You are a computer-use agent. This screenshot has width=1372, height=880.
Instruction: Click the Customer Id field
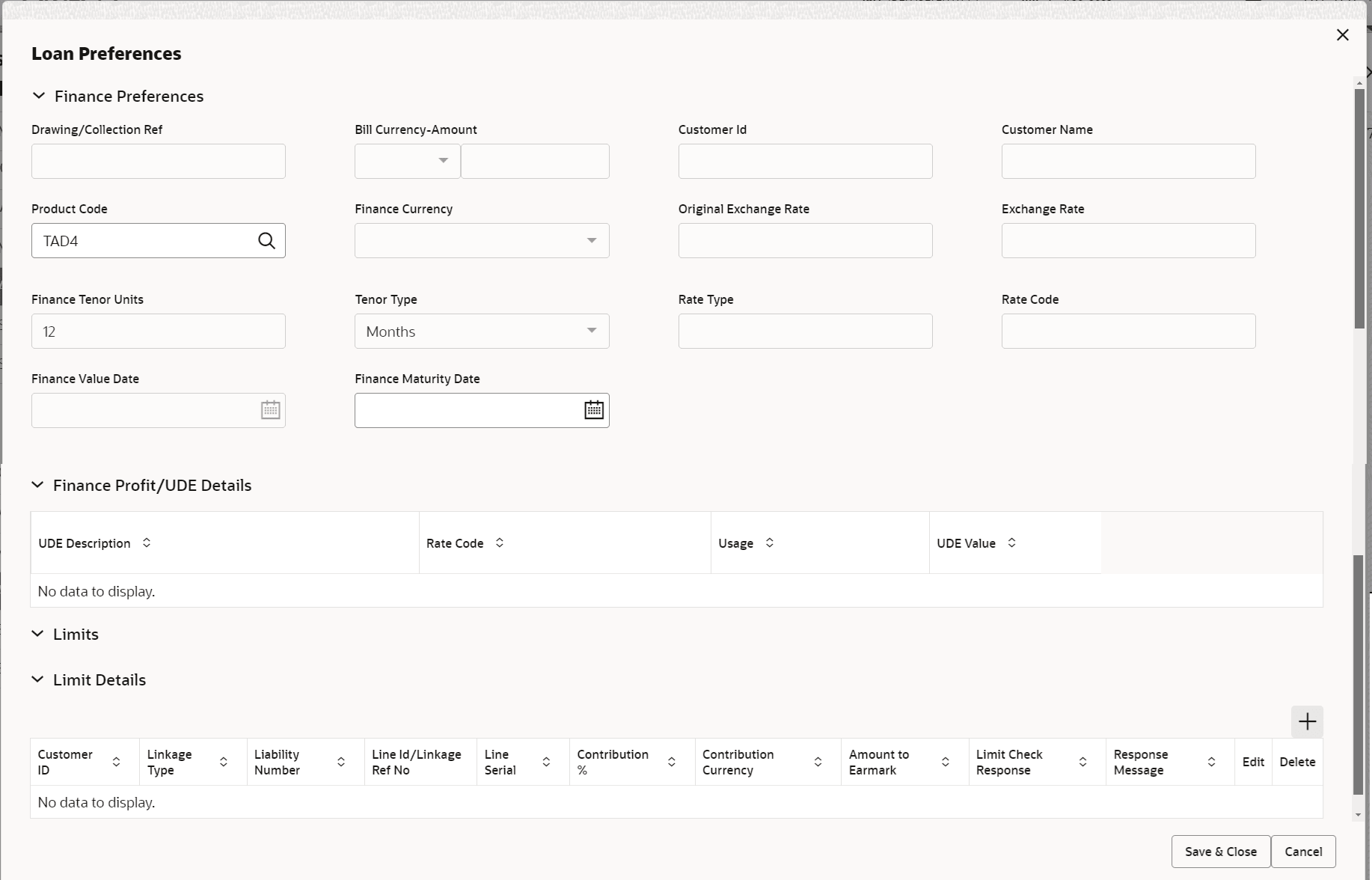(x=805, y=161)
